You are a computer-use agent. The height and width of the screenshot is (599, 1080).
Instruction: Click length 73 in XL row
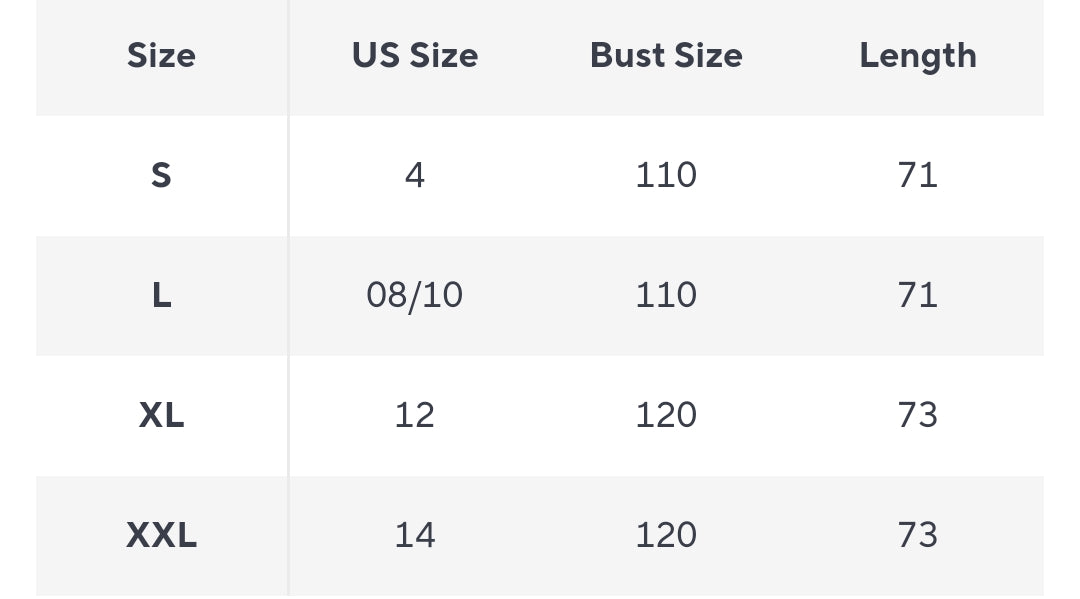coord(918,415)
